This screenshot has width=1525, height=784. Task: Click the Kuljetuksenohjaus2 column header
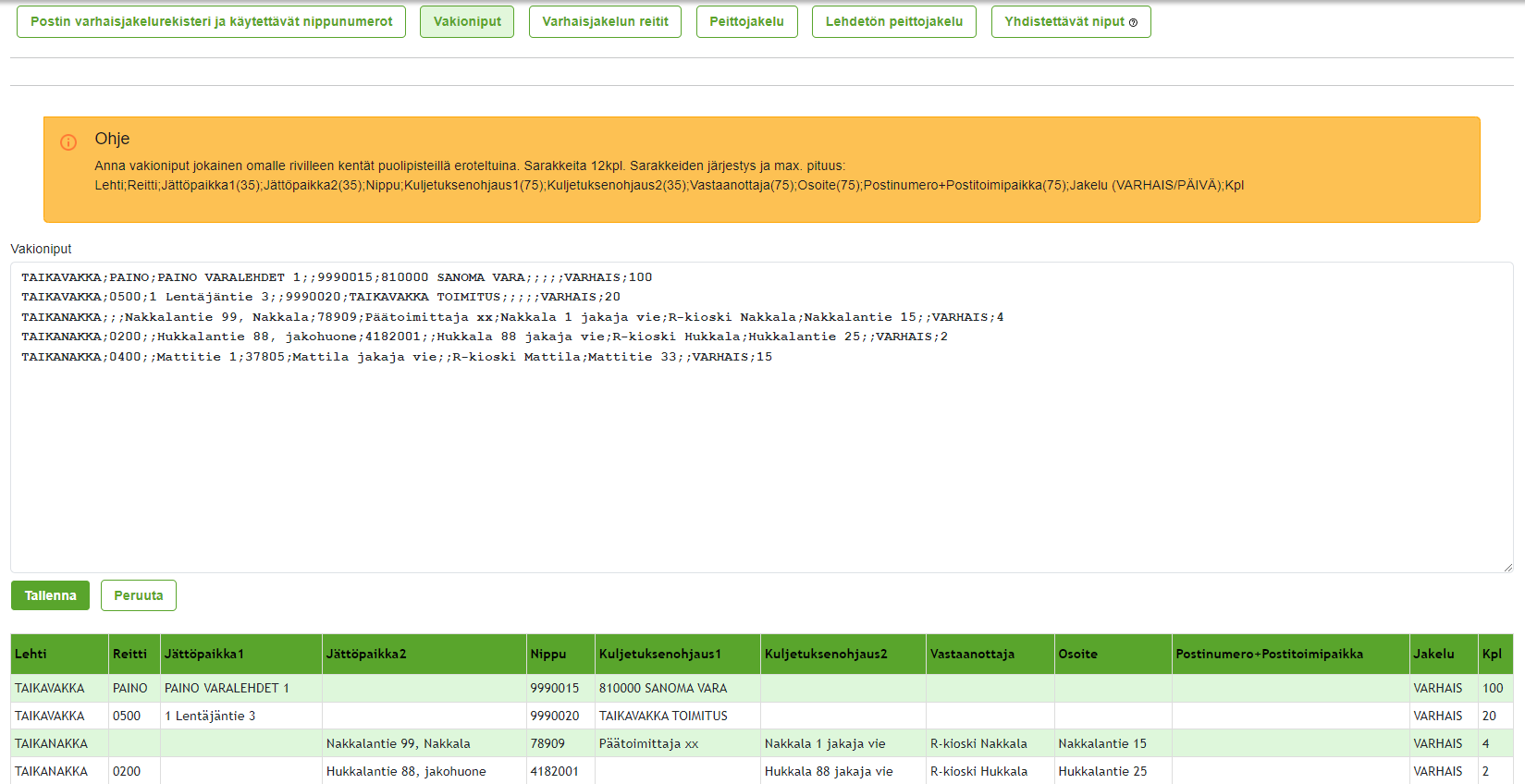pyautogui.click(x=843, y=654)
